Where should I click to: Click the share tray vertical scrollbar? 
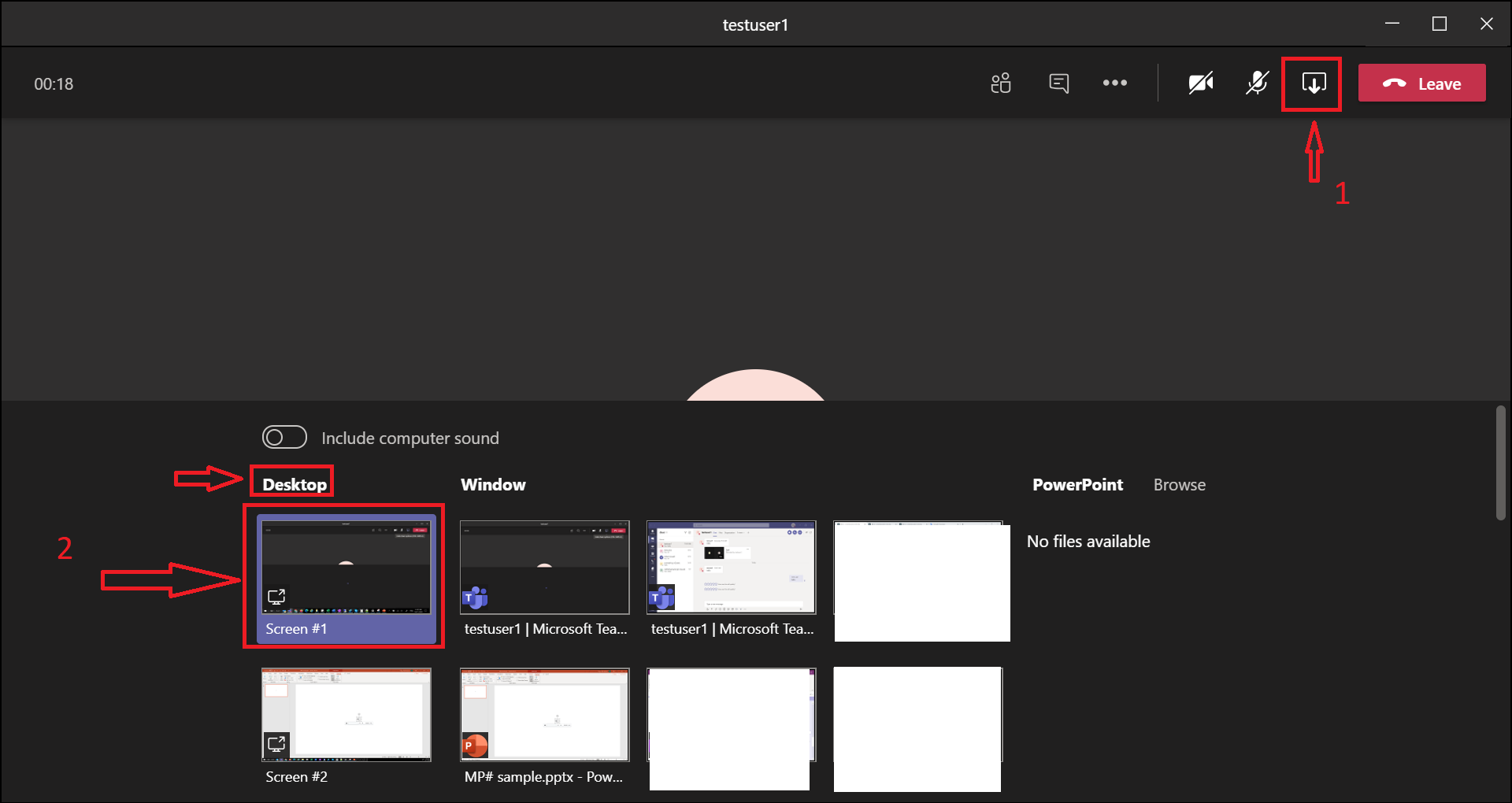(1501, 463)
